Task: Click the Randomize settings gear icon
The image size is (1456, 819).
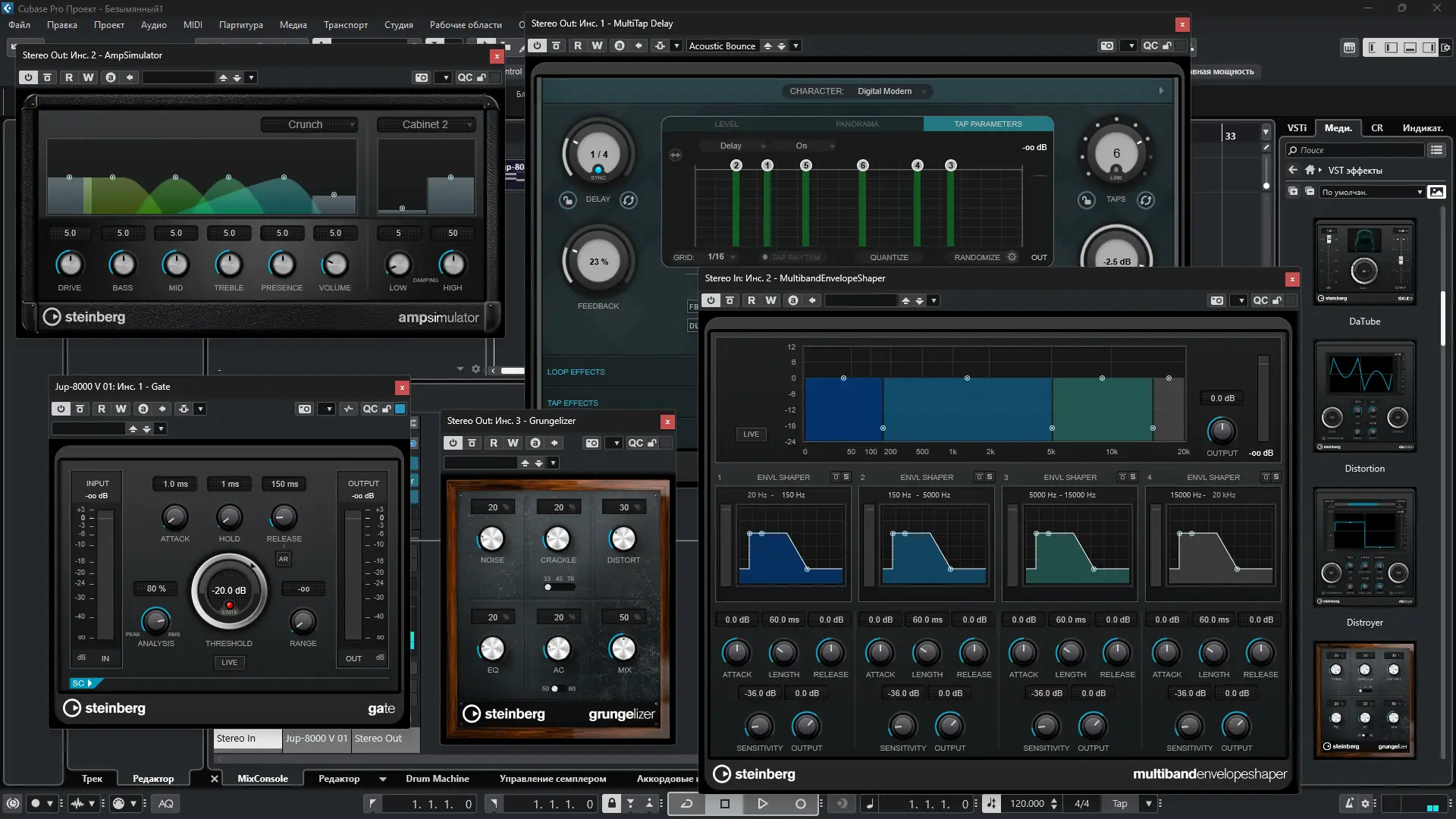Action: [1012, 257]
